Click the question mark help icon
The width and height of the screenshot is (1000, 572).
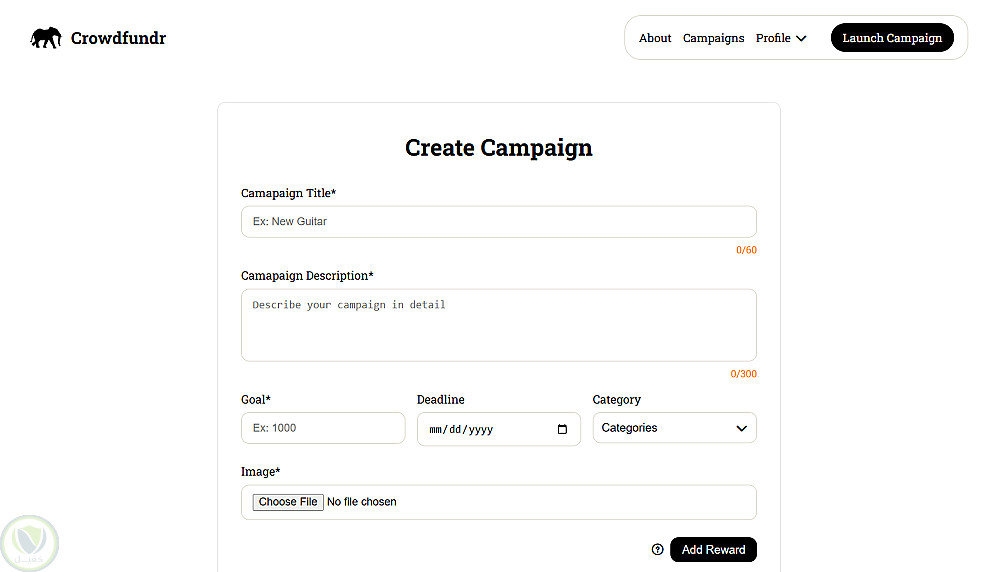(x=657, y=549)
